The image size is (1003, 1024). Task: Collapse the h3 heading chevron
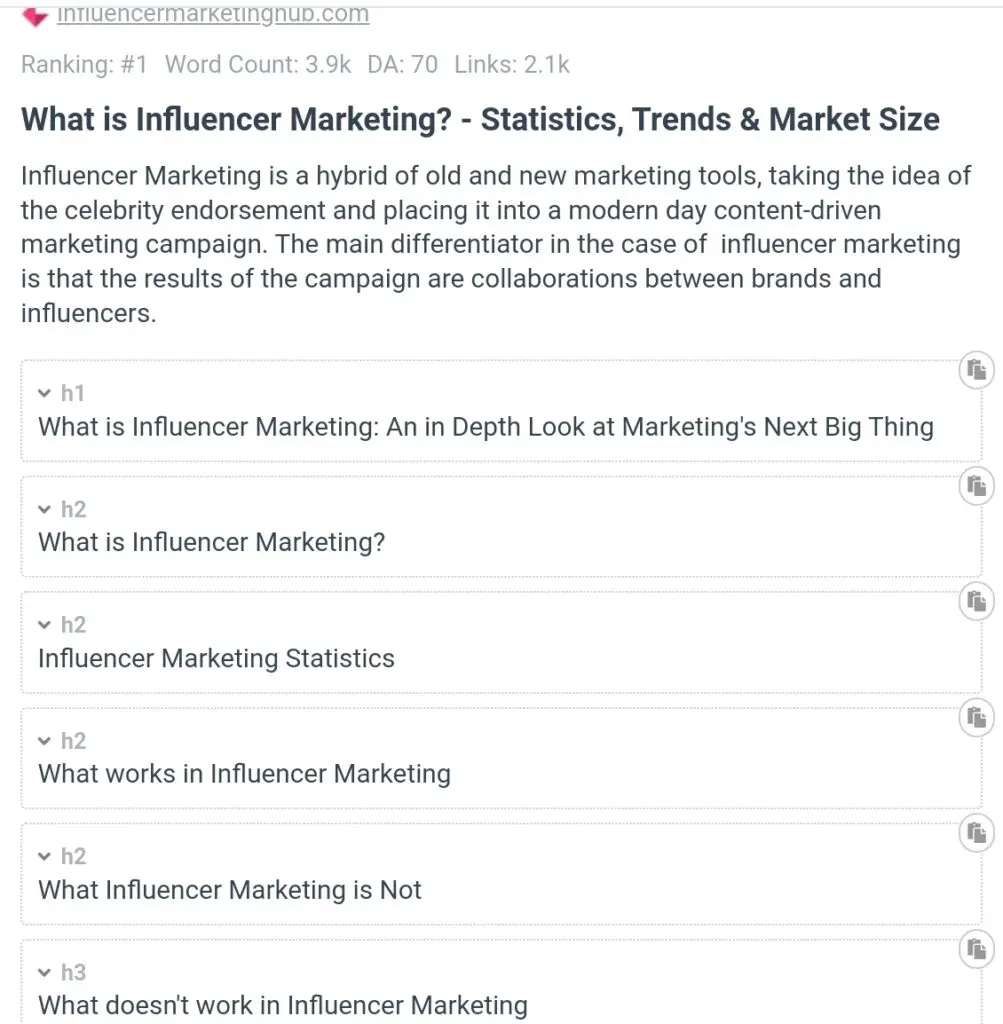(44, 972)
